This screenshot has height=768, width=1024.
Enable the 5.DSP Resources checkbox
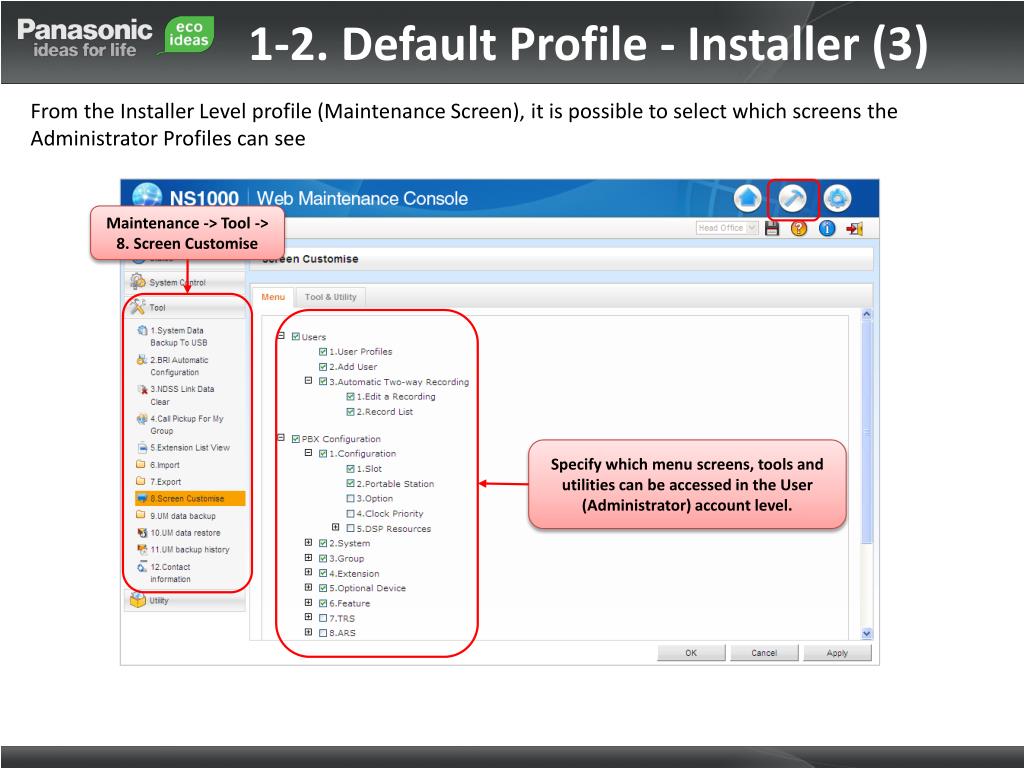coord(350,529)
